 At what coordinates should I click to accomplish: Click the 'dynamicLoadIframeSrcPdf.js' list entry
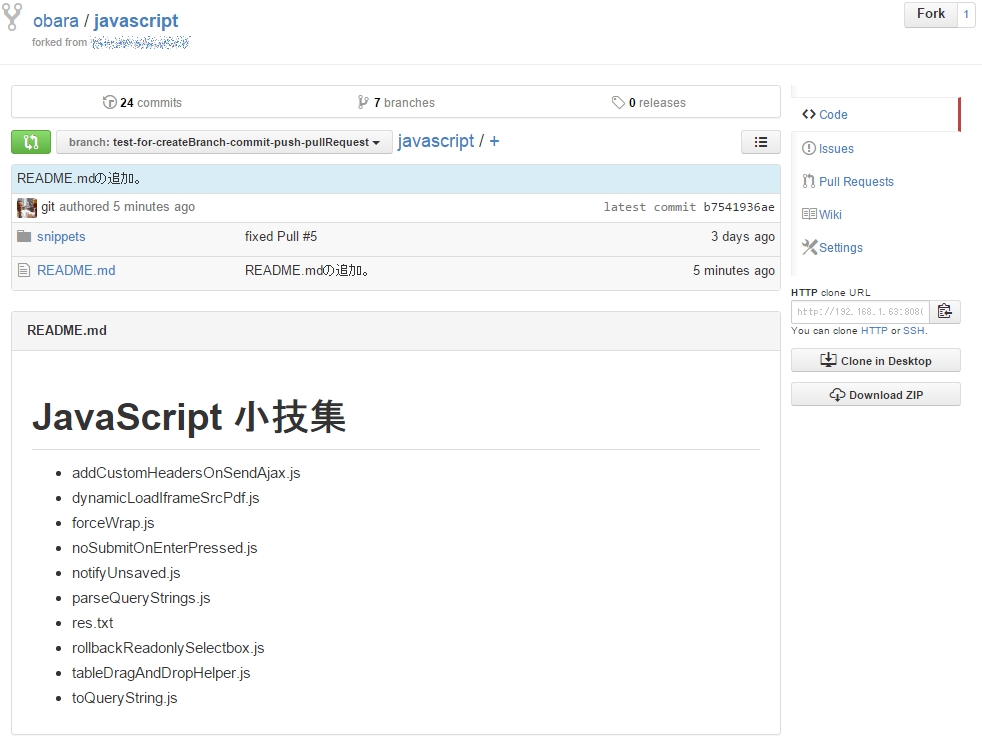pos(165,498)
